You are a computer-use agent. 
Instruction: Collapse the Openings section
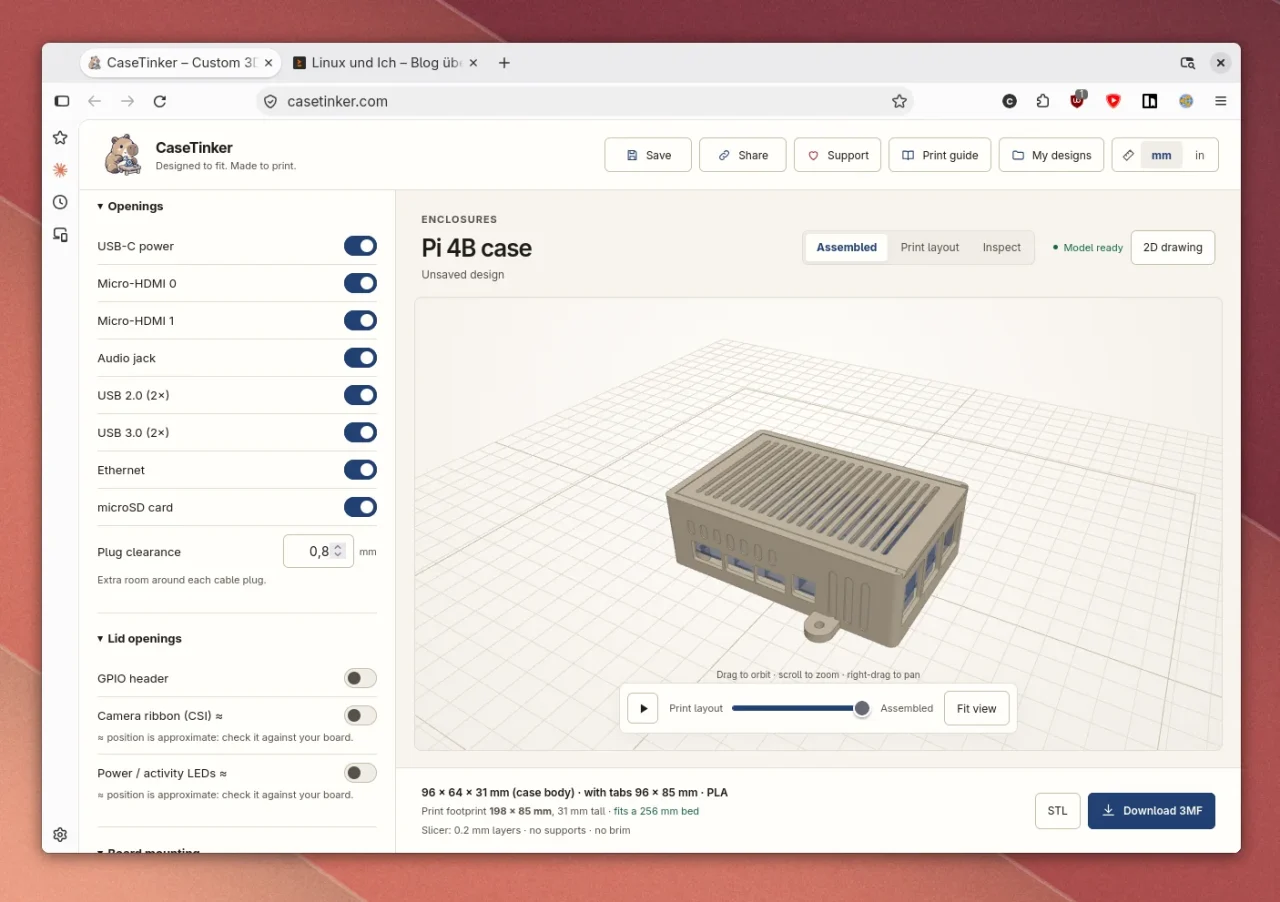tap(130, 206)
